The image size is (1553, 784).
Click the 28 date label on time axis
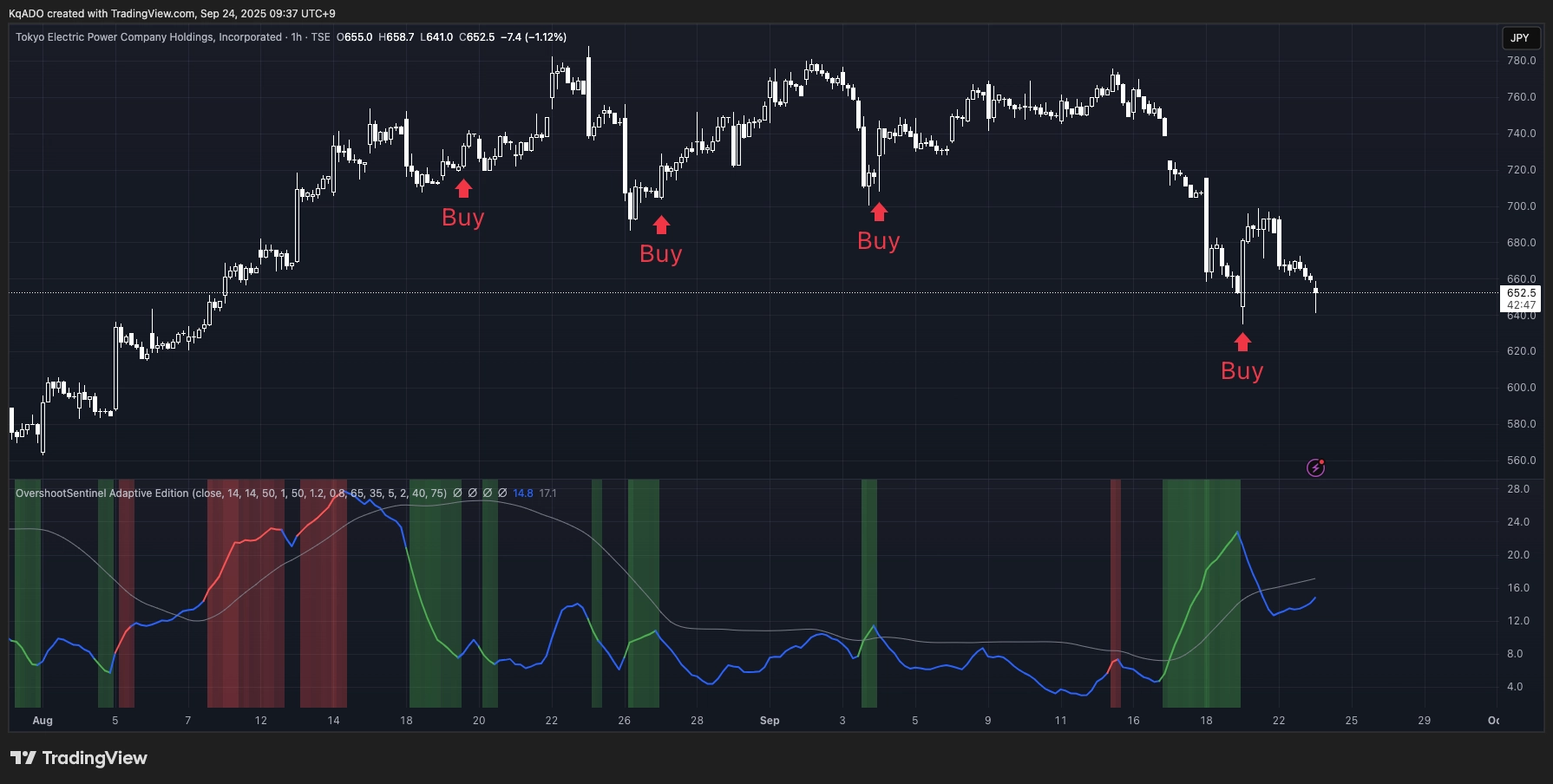(698, 721)
